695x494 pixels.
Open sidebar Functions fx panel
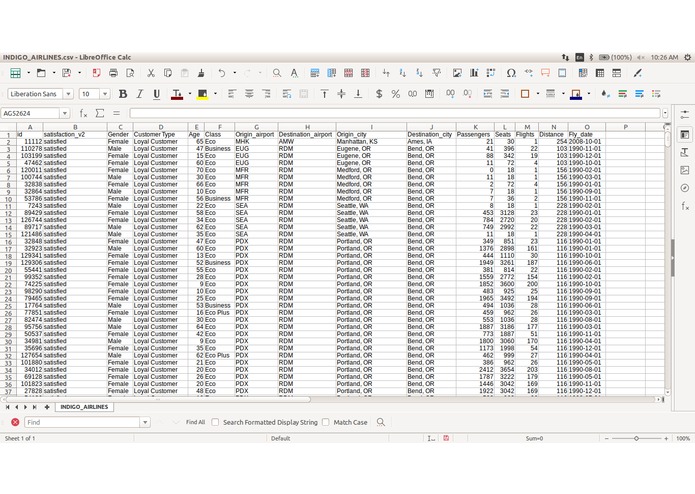click(x=685, y=206)
